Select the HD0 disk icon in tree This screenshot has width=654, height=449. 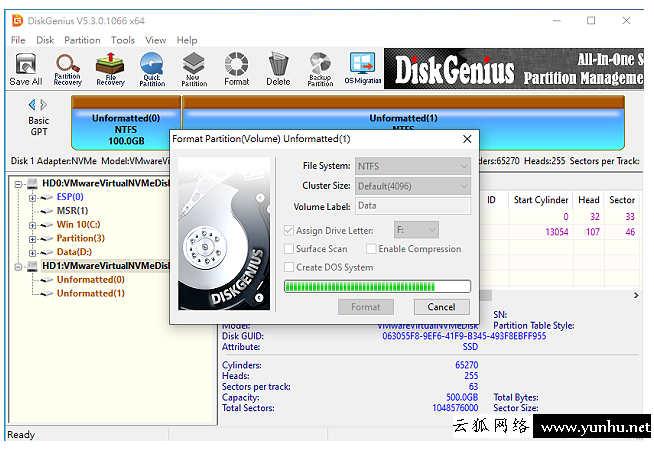pyautogui.click(x=32, y=184)
